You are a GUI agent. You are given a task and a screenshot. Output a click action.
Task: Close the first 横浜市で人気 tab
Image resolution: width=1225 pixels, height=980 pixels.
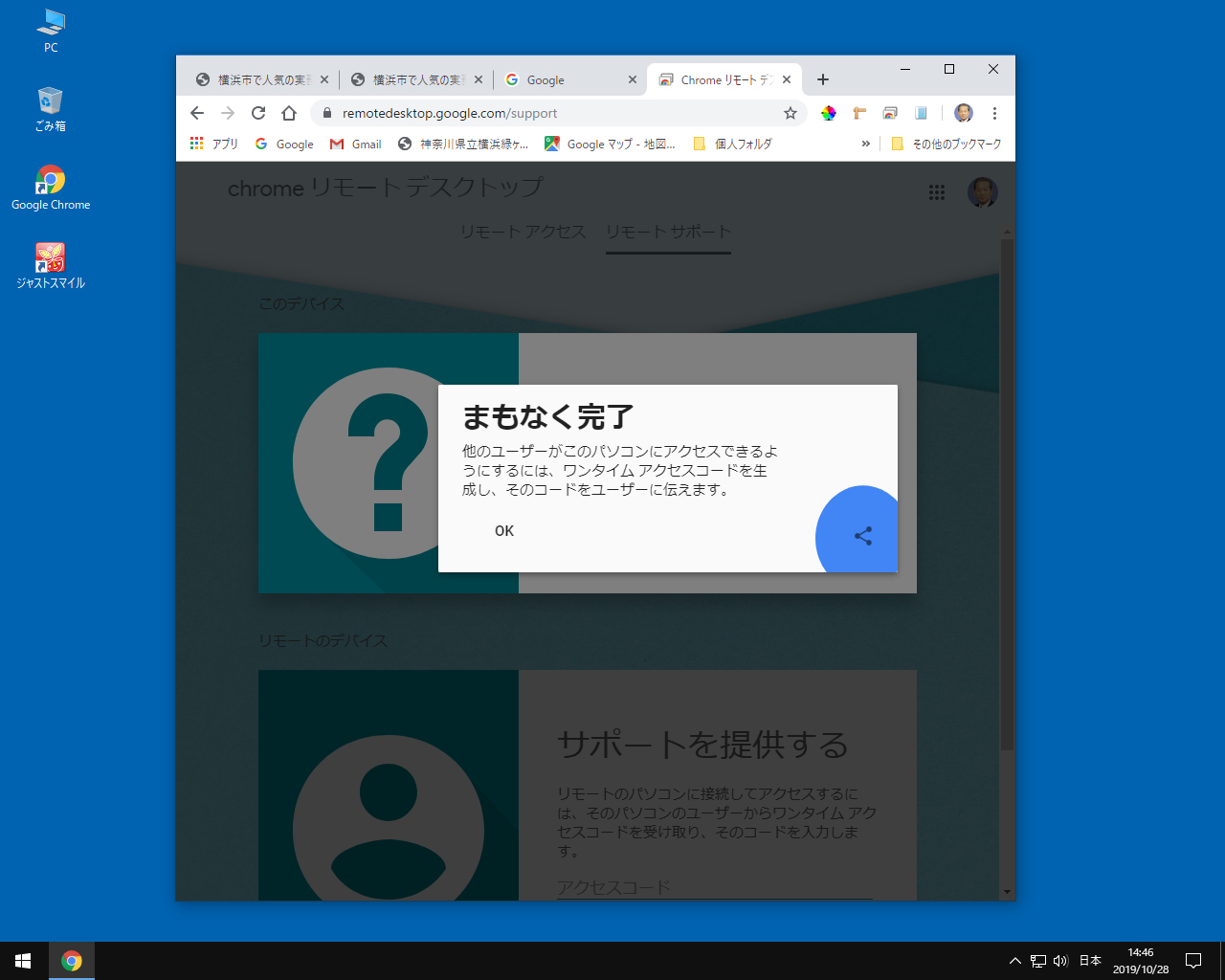coord(324,79)
